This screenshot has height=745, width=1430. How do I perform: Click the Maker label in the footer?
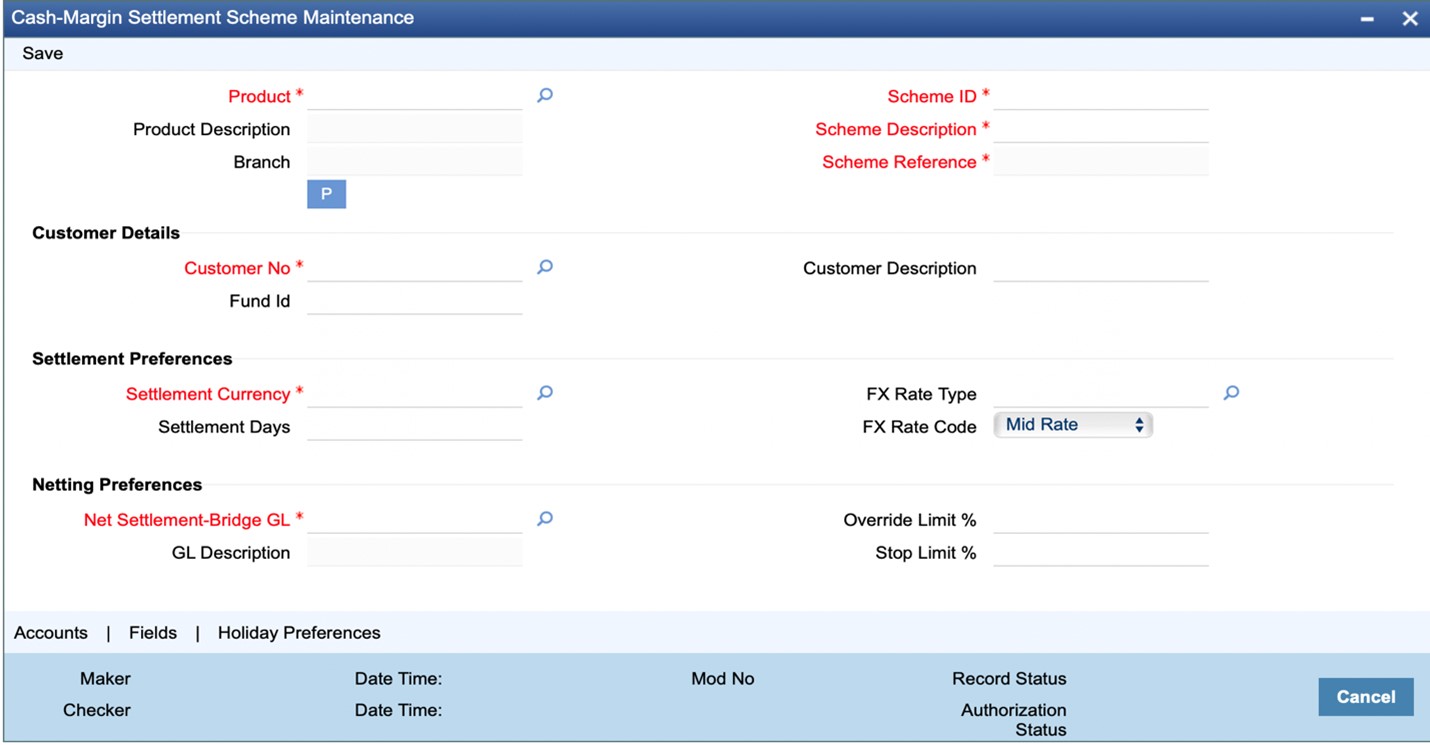click(x=105, y=679)
